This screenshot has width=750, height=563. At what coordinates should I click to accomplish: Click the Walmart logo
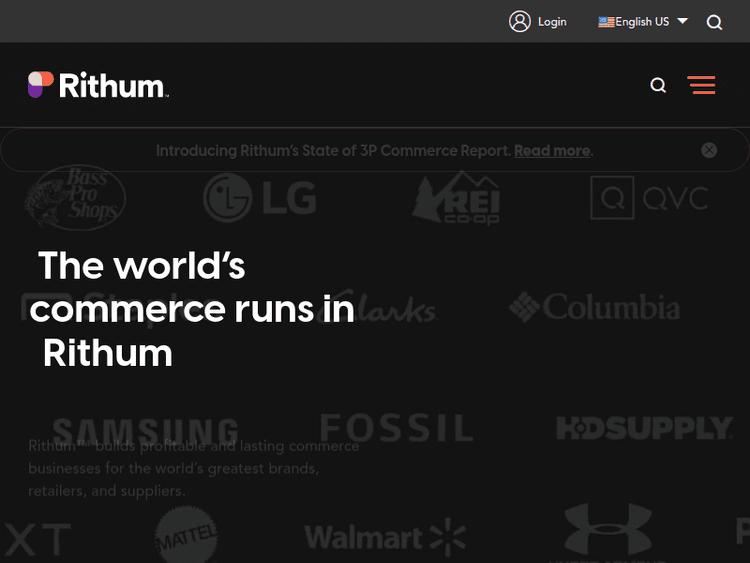385,537
